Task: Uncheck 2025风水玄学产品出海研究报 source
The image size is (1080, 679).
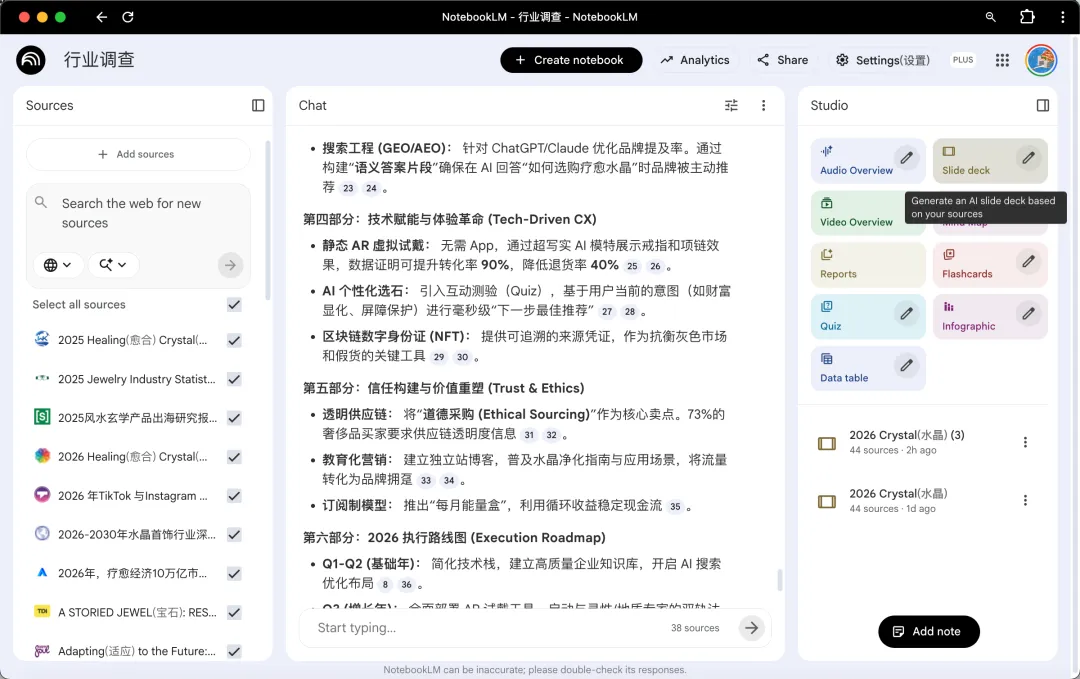Action: point(234,418)
